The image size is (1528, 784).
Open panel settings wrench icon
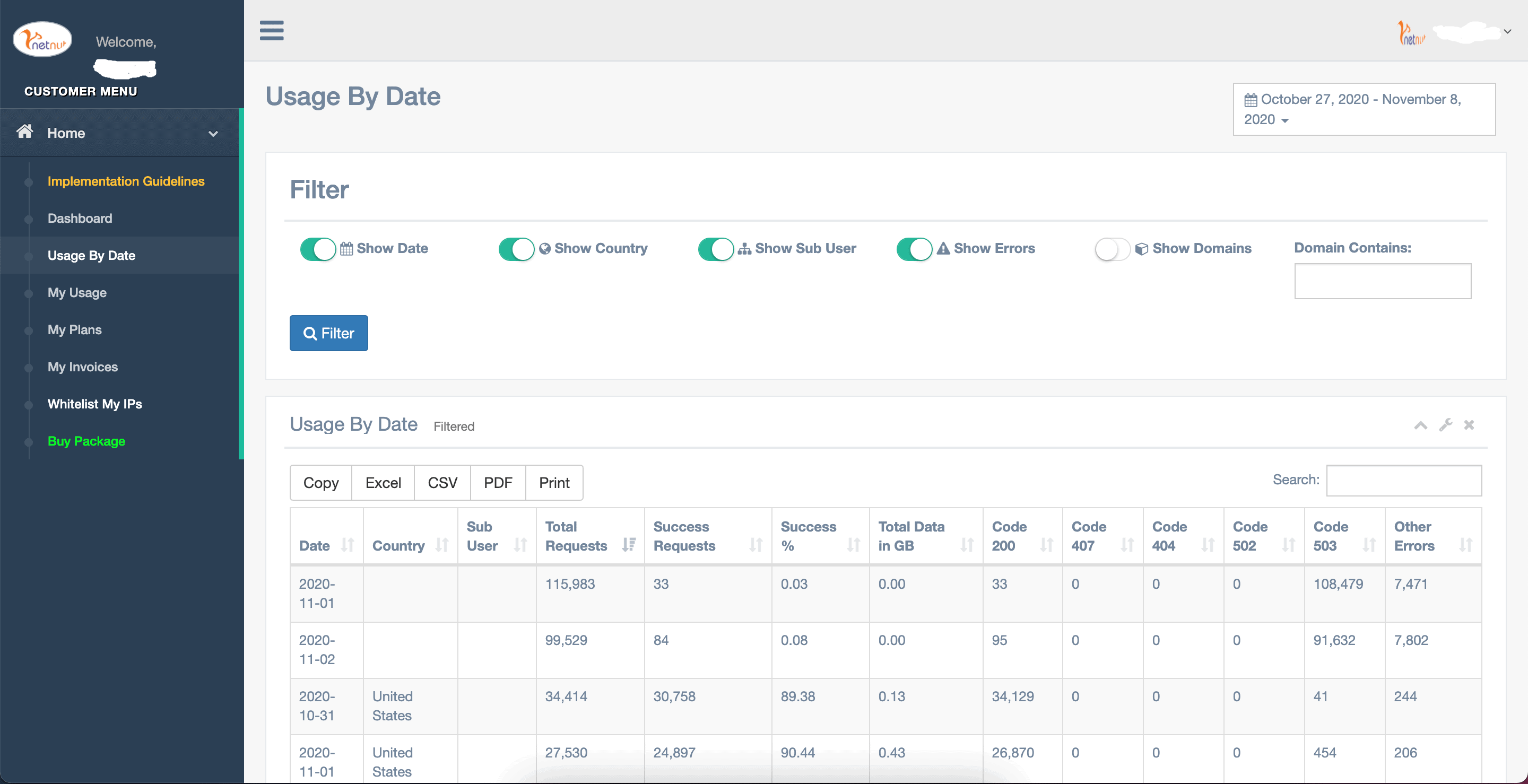click(1446, 425)
